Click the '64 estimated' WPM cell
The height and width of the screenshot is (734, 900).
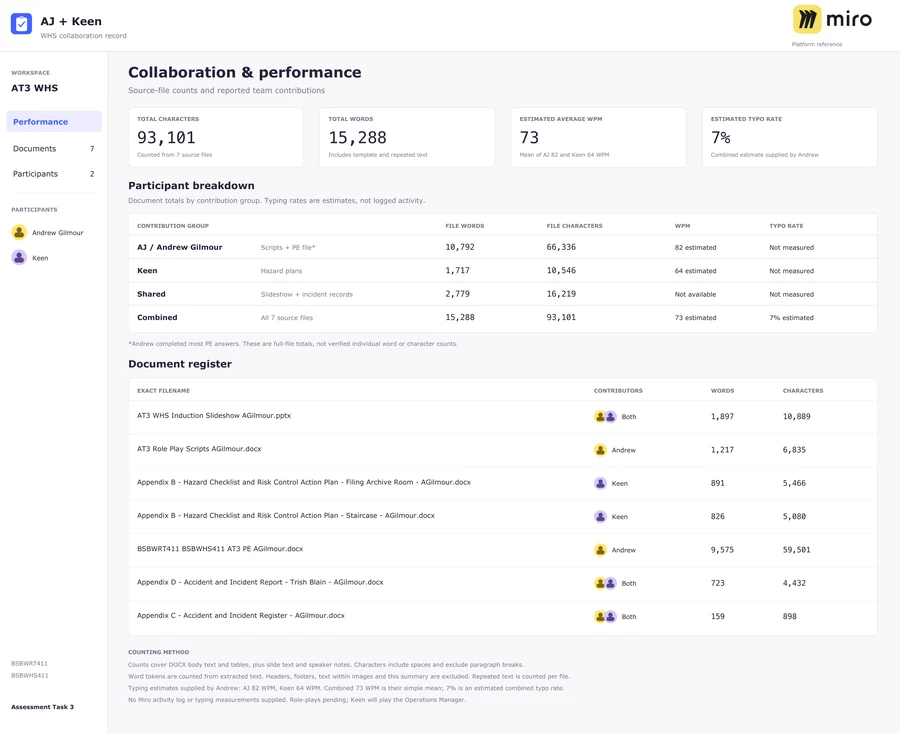click(695, 271)
